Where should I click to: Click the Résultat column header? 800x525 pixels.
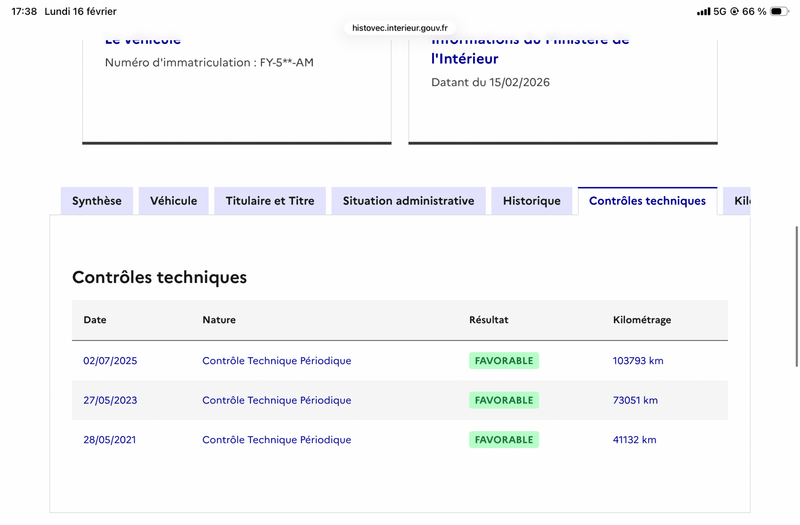point(489,320)
